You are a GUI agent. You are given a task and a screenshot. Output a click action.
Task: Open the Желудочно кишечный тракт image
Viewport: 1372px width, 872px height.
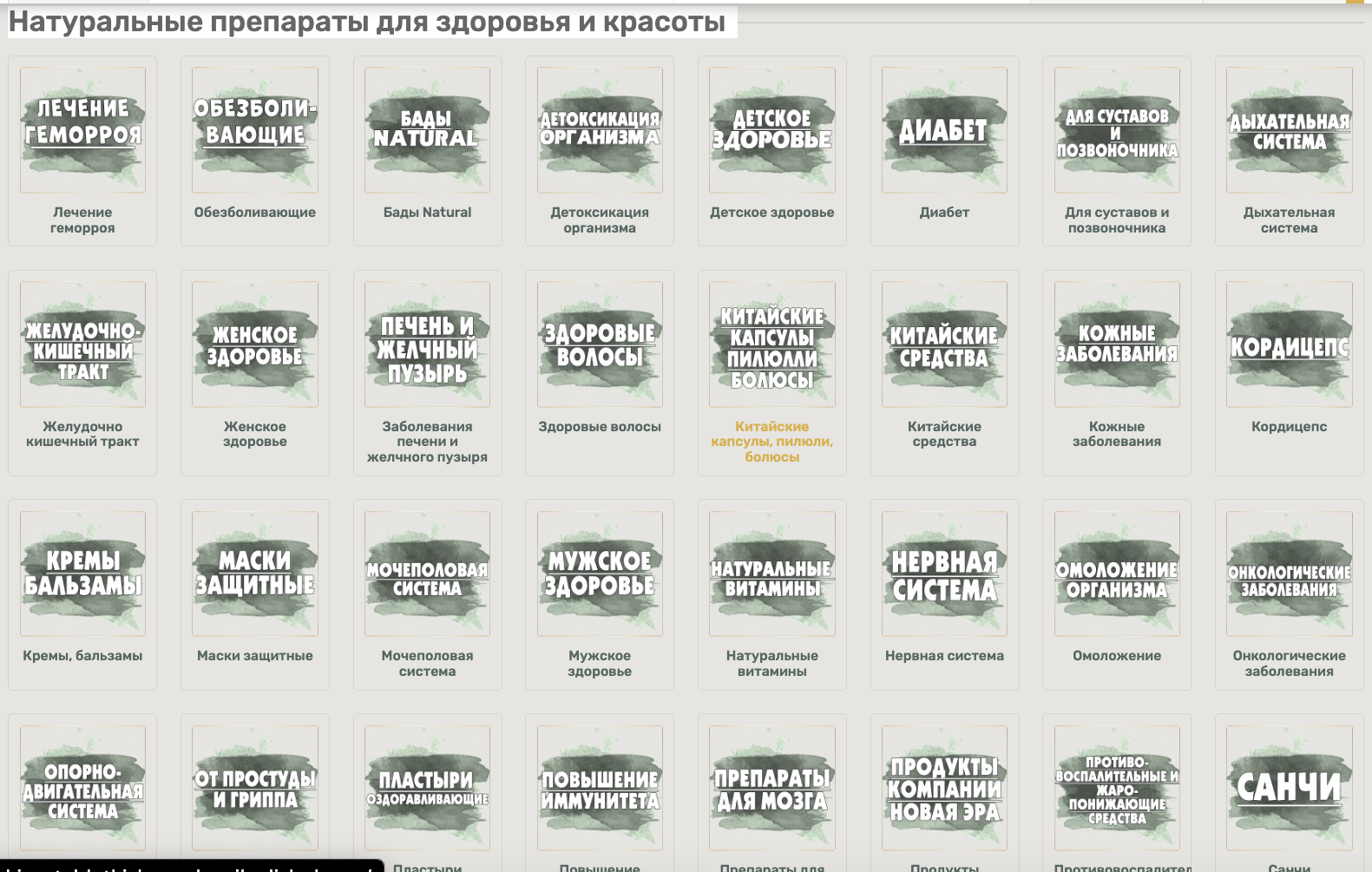(82, 344)
